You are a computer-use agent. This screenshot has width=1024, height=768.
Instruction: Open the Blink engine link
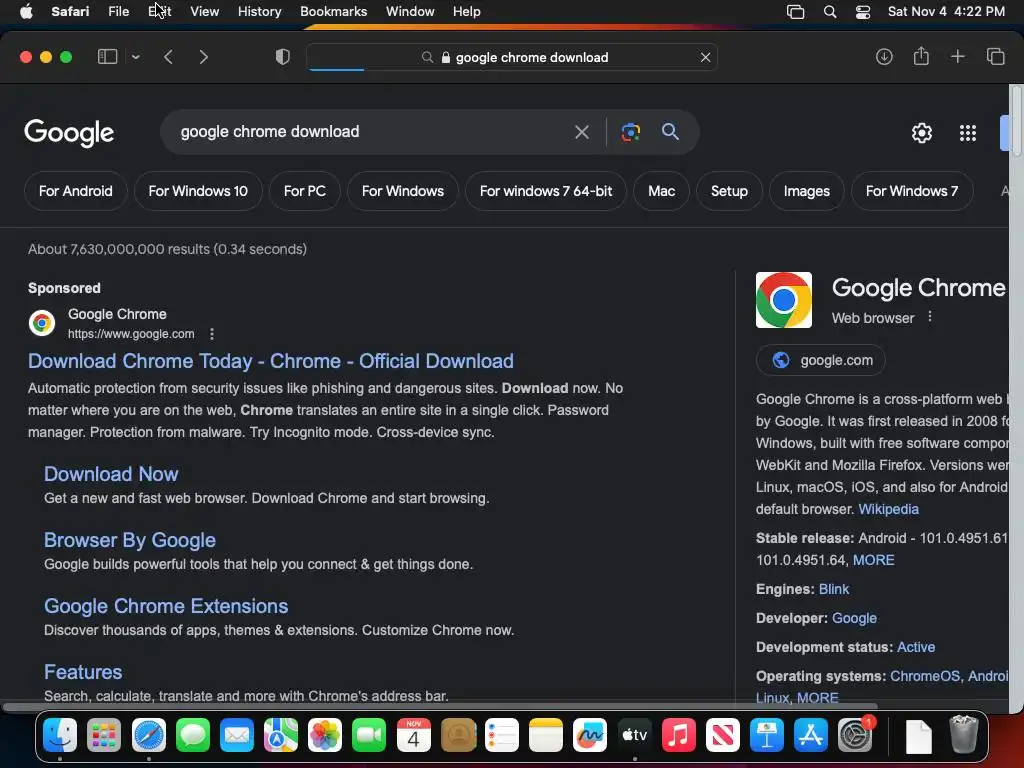pos(834,589)
